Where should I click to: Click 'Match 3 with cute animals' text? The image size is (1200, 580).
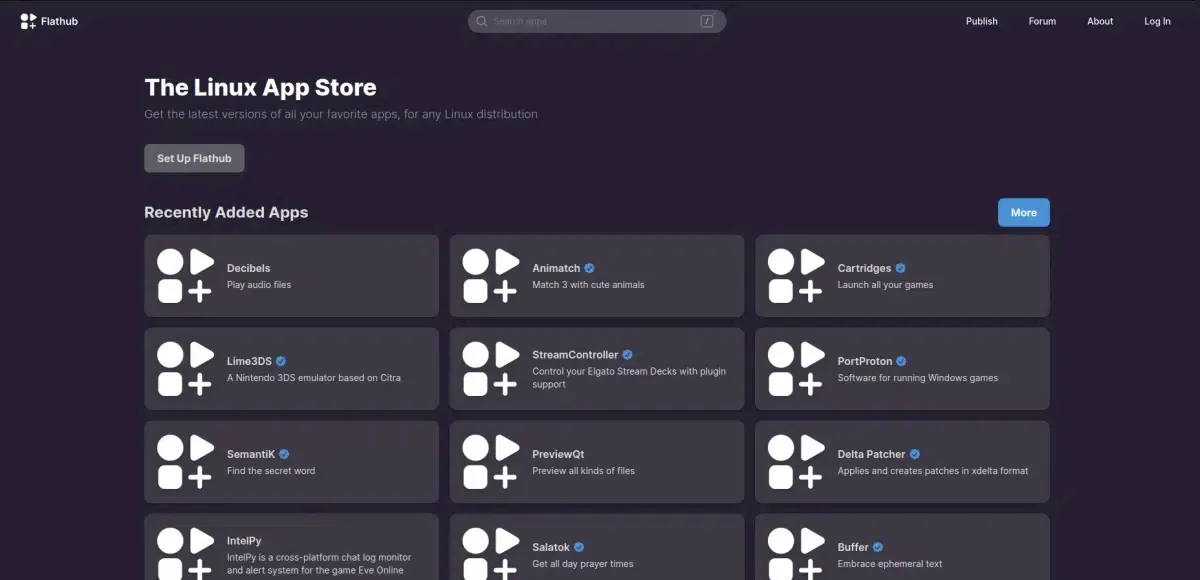coord(588,285)
